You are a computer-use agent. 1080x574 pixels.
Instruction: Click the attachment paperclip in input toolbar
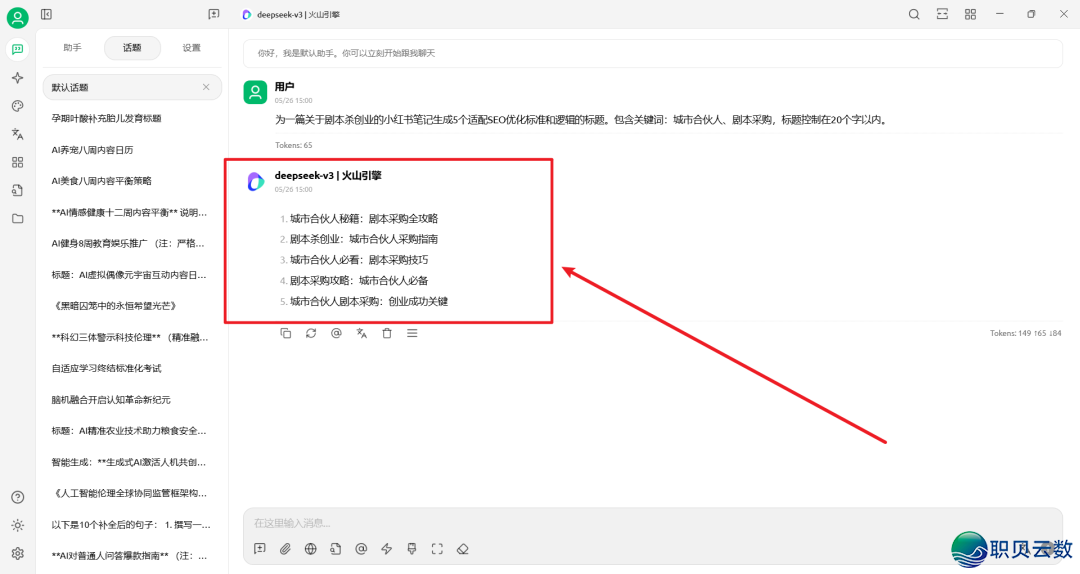coord(285,548)
